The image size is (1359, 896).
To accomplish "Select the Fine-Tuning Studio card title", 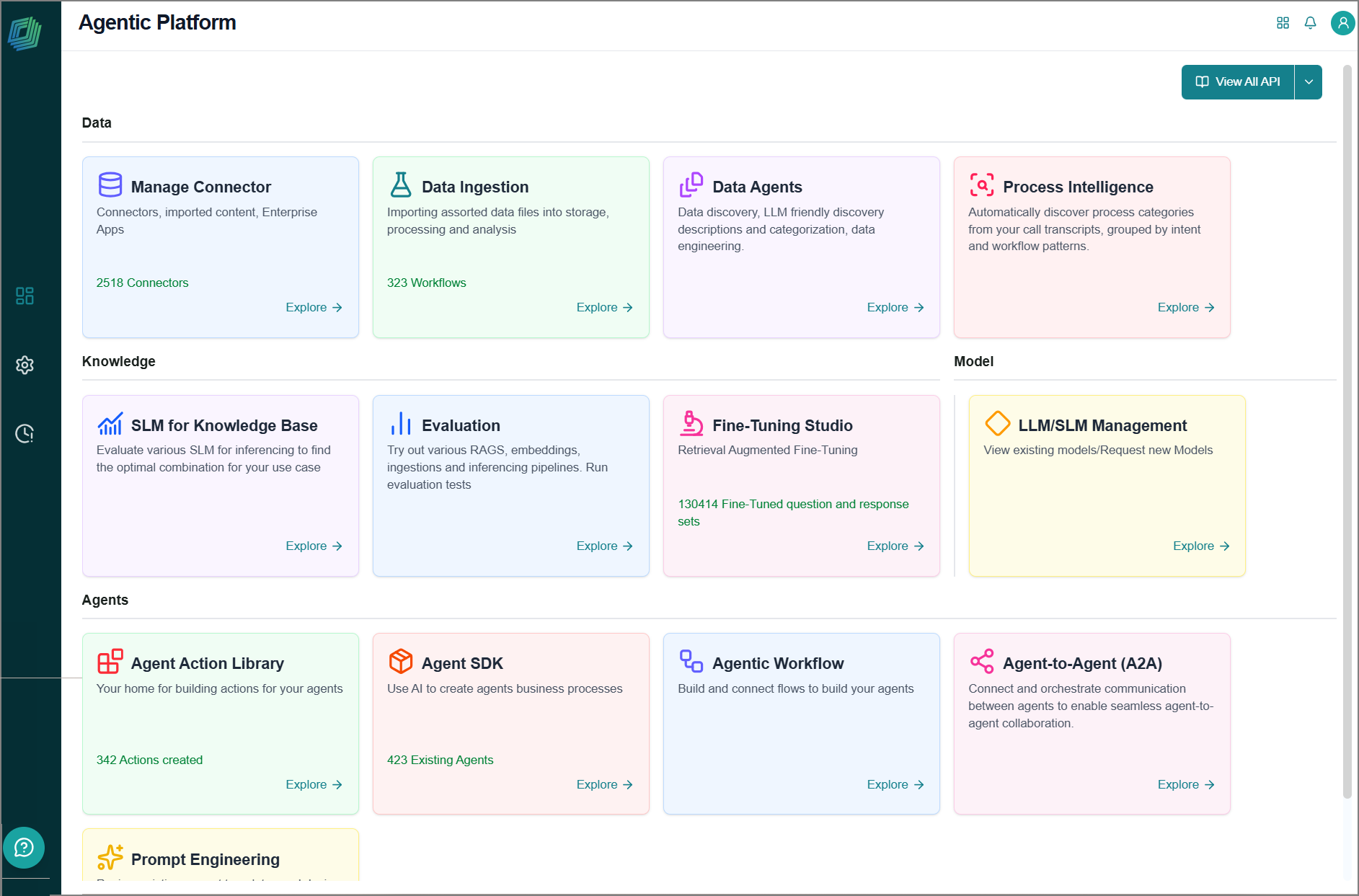I will point(782,425).
